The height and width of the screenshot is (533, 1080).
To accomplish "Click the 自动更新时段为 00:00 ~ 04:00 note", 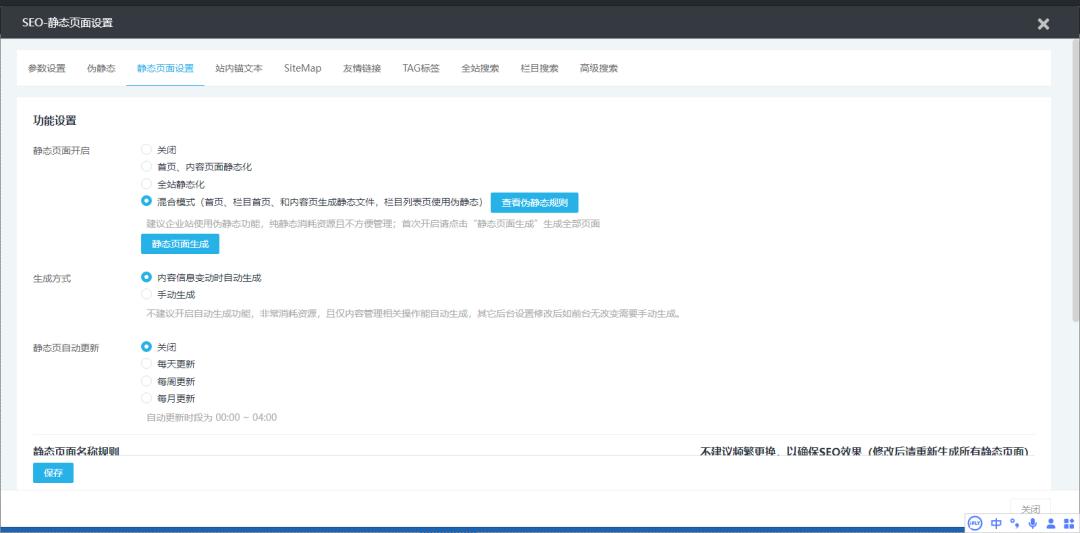I will click(x=211, y=417).
